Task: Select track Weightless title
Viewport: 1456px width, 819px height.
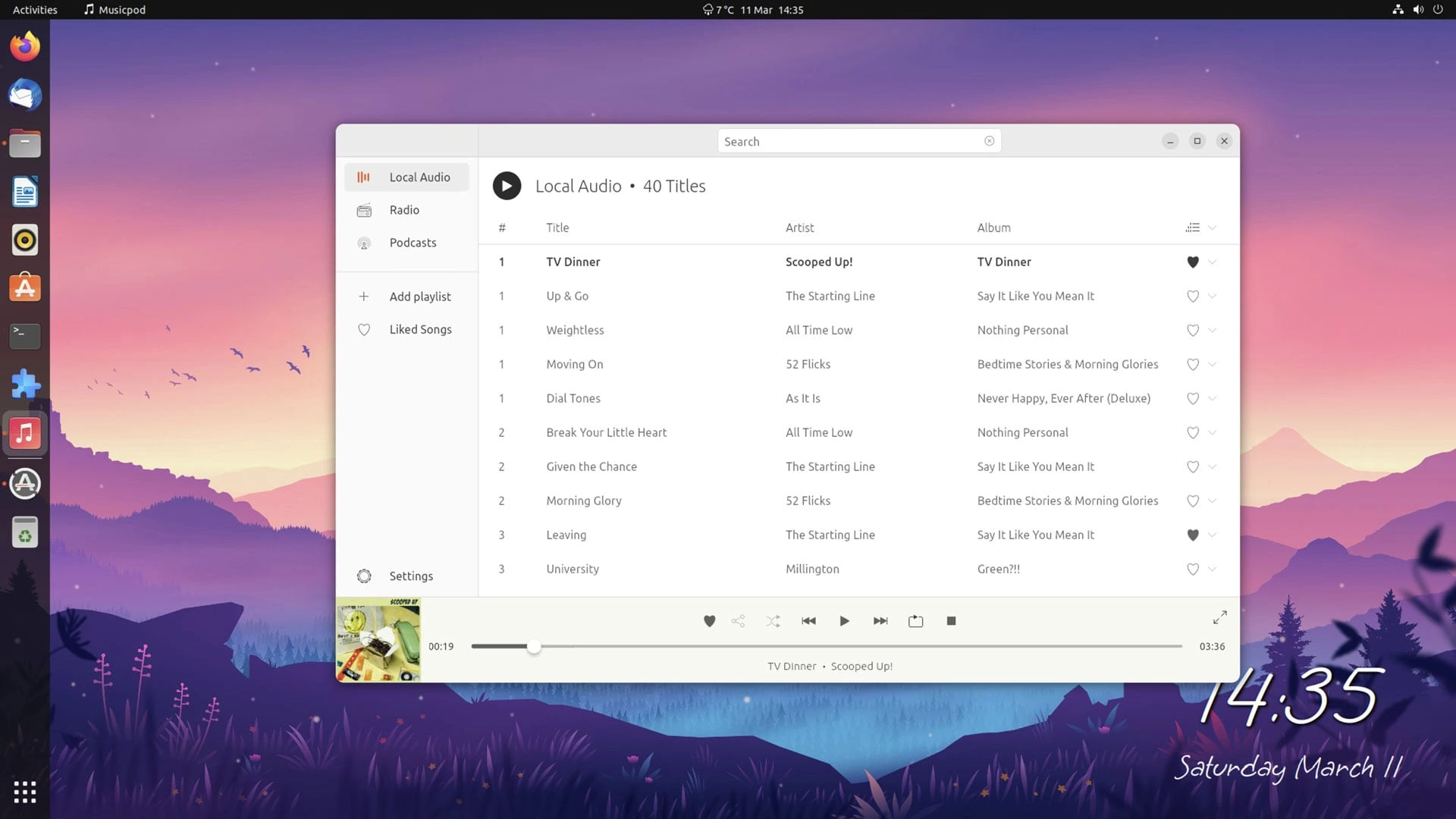Action: click(x=575, y=330)
